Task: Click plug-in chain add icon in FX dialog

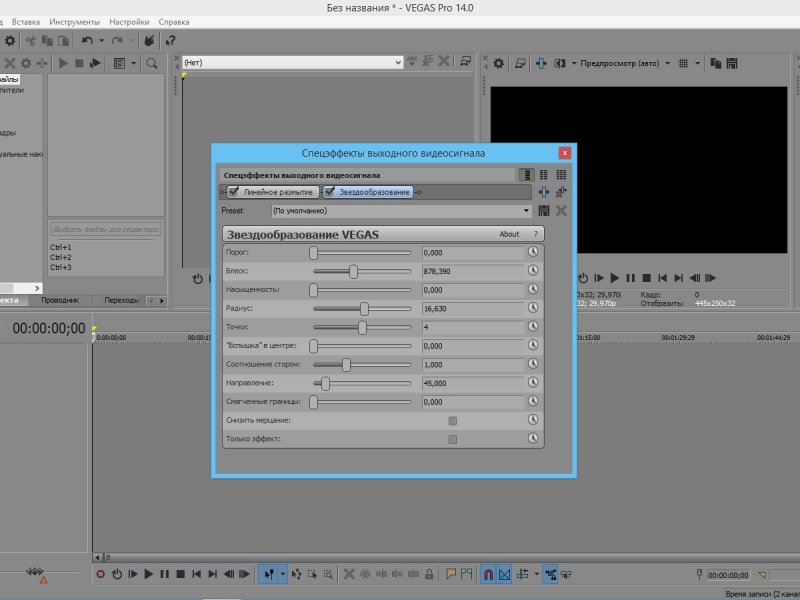Action: (544, 192)
